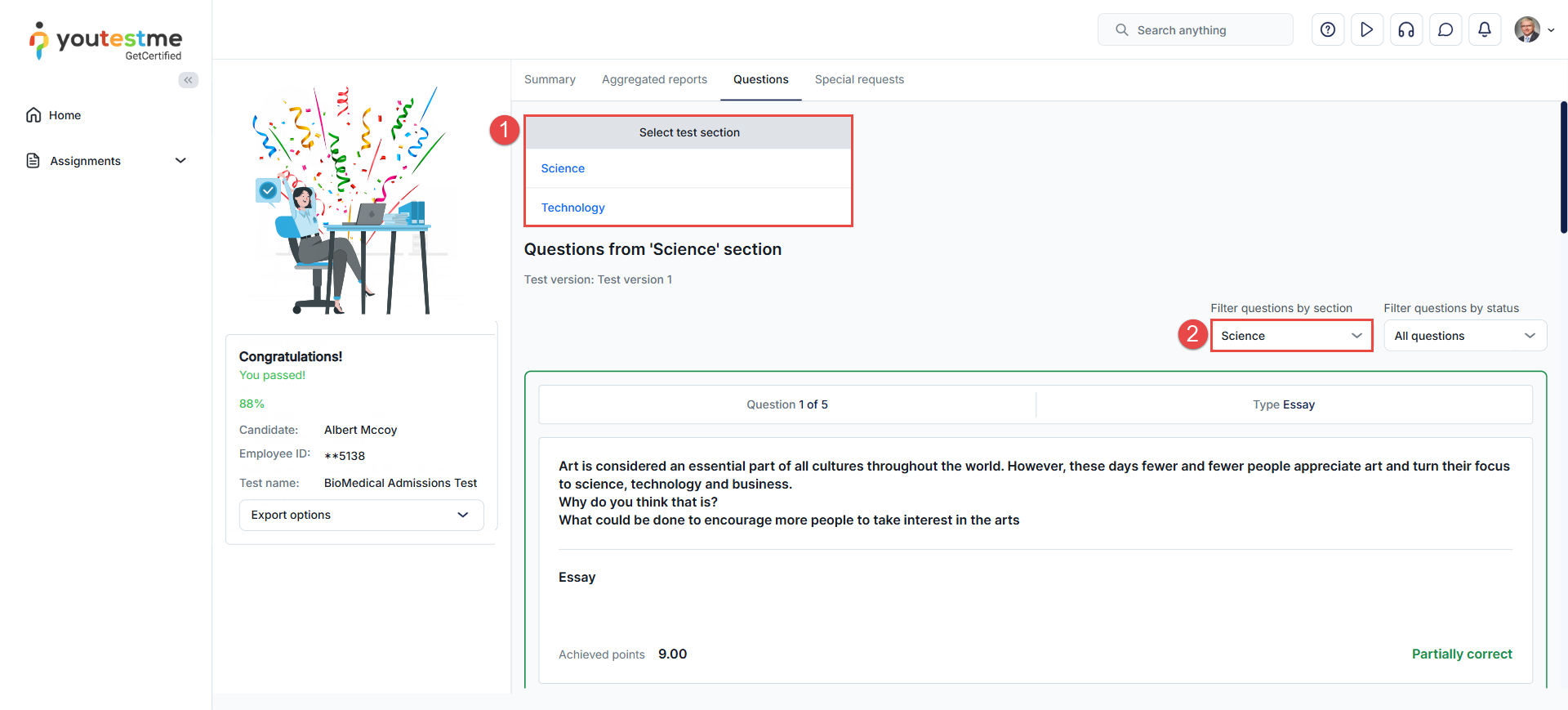Open Filter questions by status dropdown

point(1464,336)
